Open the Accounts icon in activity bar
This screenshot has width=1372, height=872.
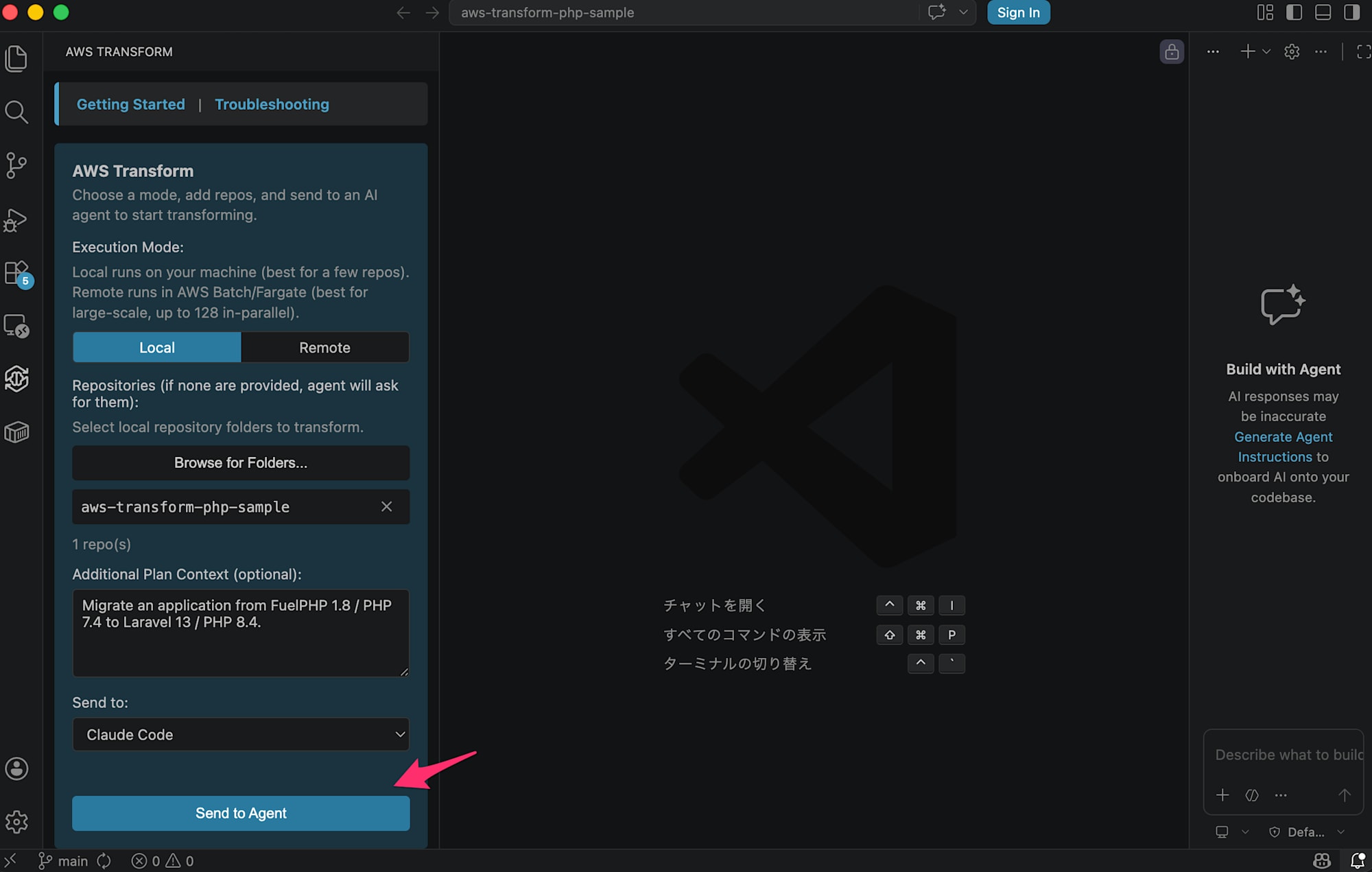coord(16,768)
